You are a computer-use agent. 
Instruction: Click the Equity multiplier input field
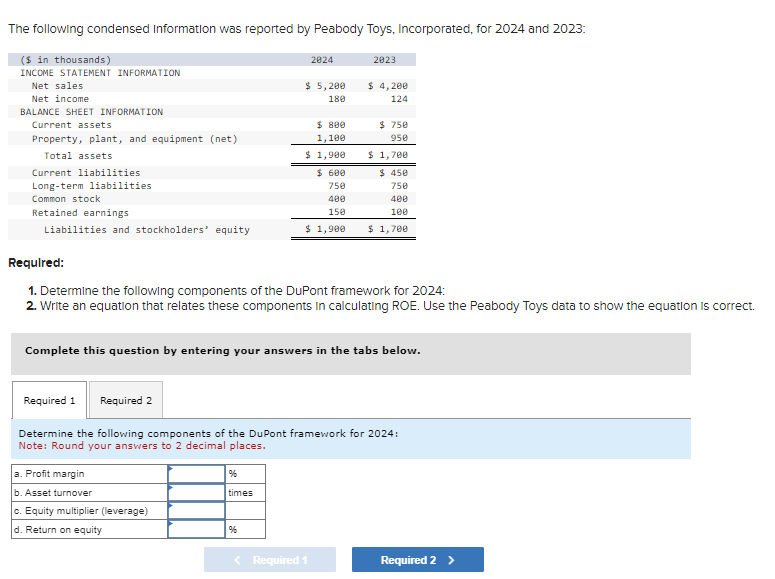[197, 511]
